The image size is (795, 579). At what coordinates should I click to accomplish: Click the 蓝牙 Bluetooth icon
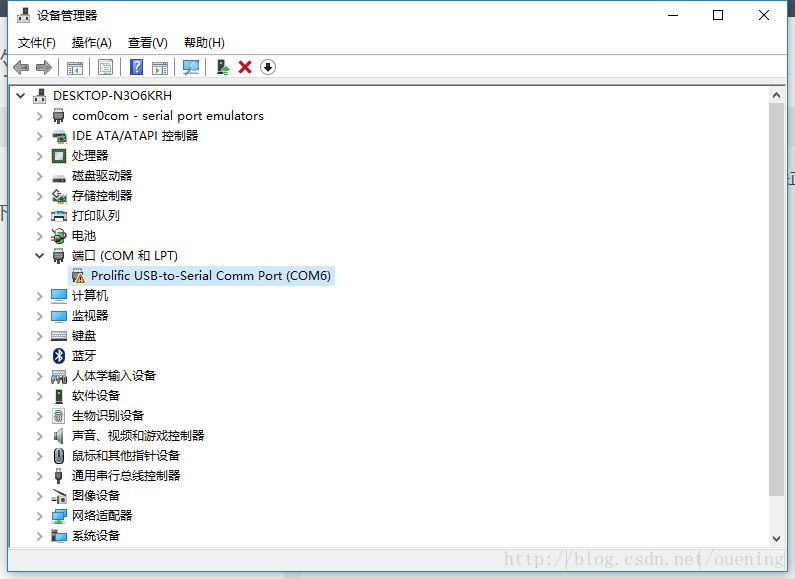point(59,356)
